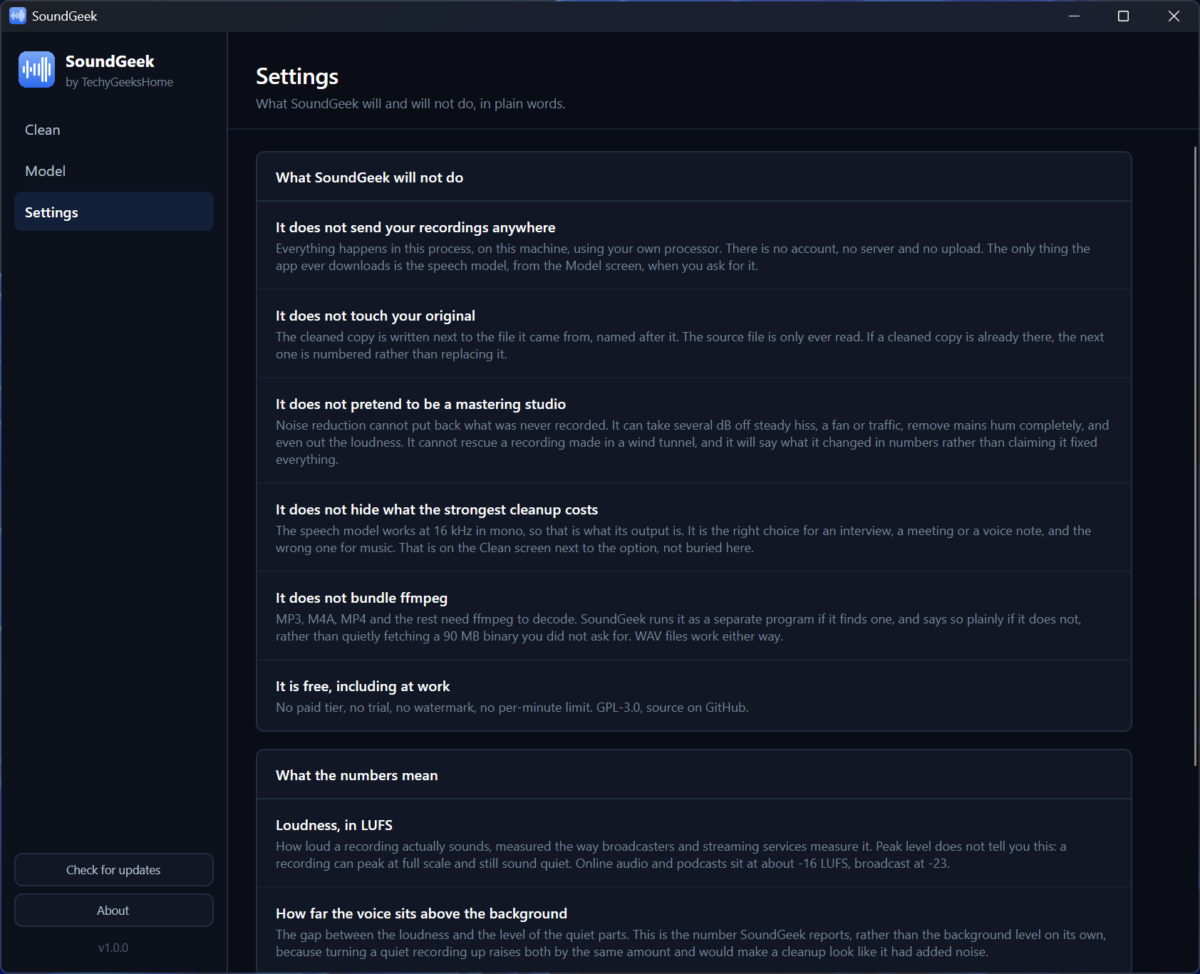Click the paragraph starting "Everything happens in this process"
This screenshot has width=1200, height=974.
[x=683, y=257]
